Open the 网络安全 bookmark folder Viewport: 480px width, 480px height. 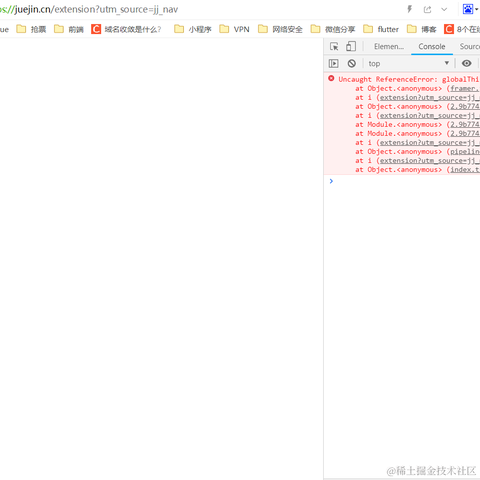tap(280, 29)
